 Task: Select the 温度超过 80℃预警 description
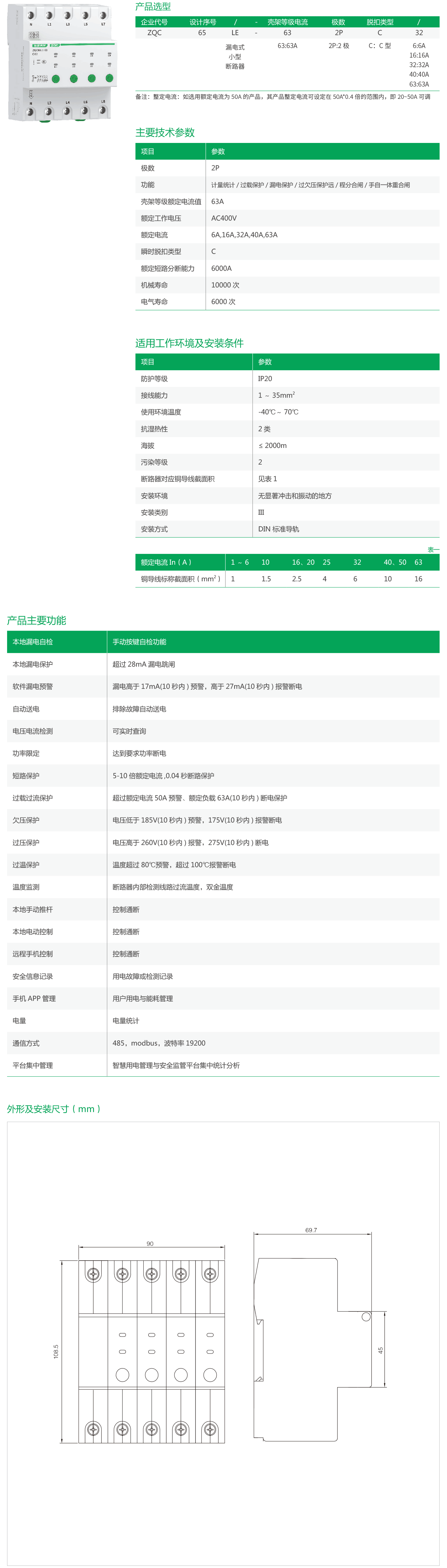[174, 865]
